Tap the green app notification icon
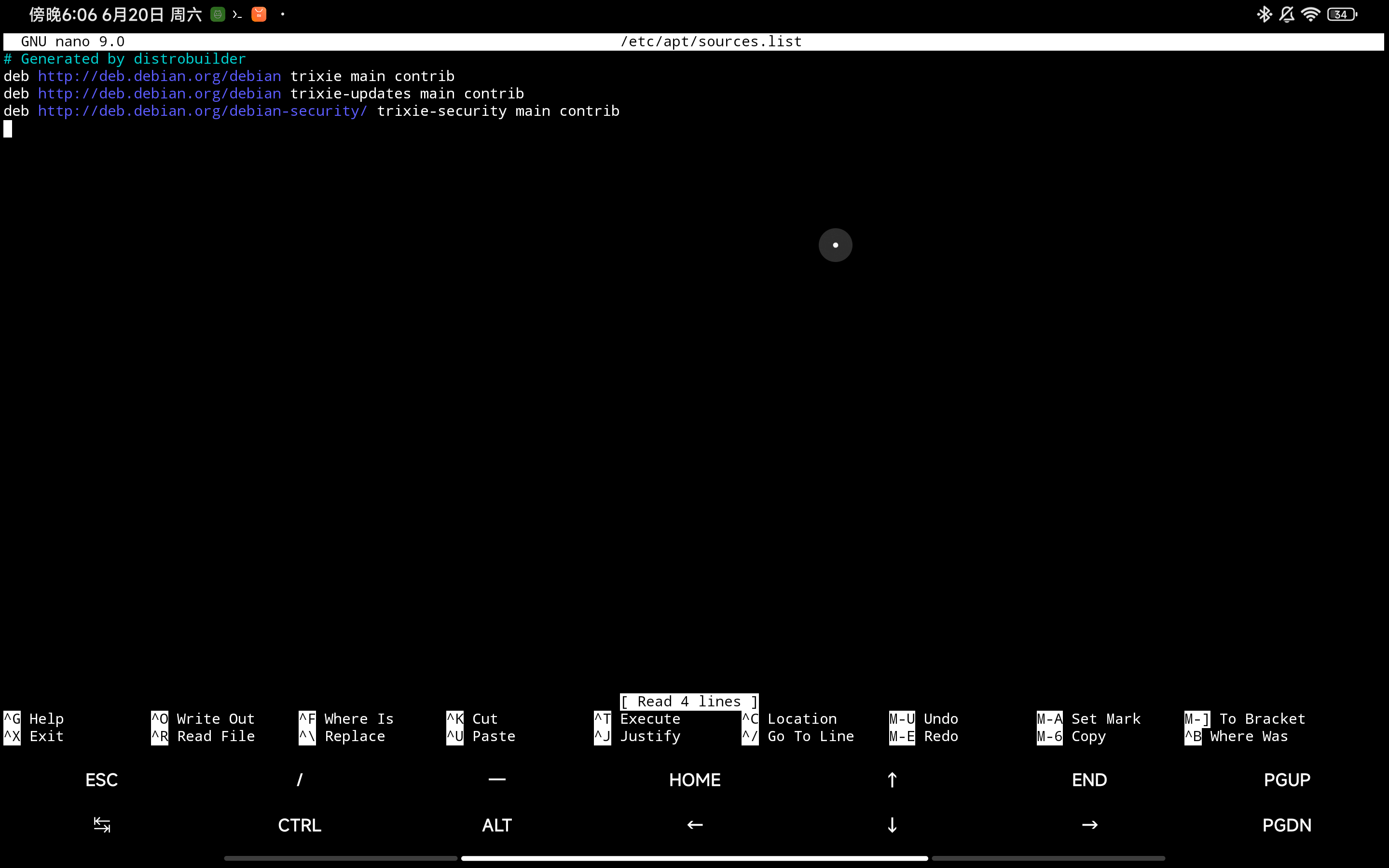Viewport: 1389px width, 868px height. tap(218, 14)
